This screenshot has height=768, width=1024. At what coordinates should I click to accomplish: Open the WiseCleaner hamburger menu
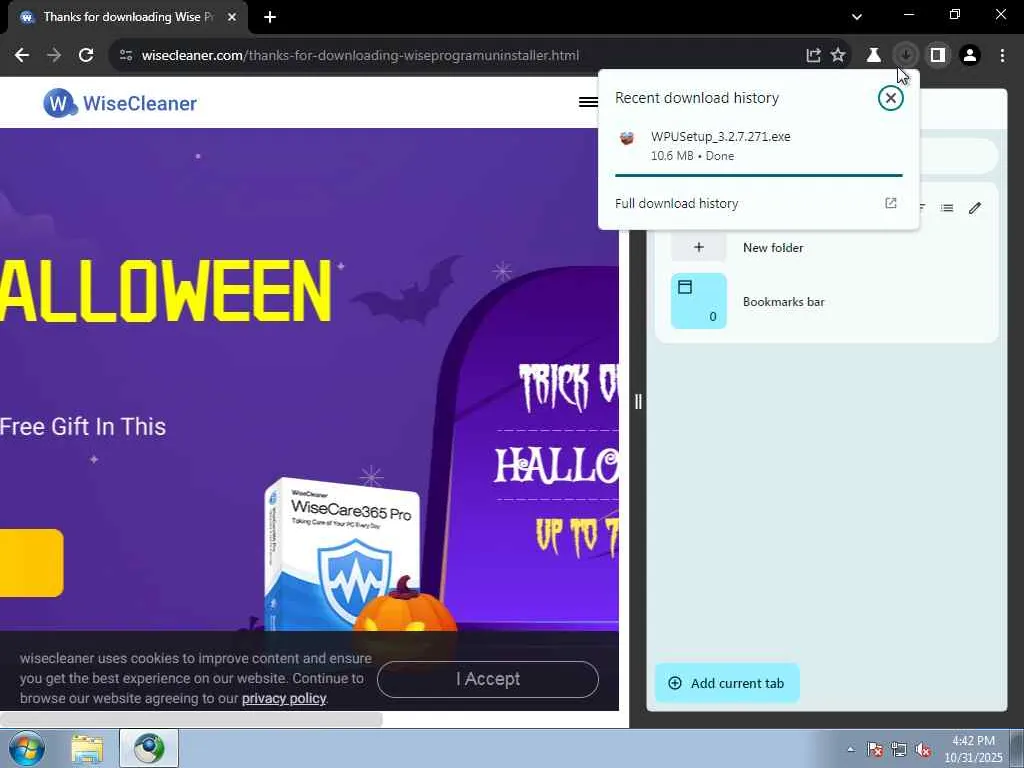click(x=588, y=102)
